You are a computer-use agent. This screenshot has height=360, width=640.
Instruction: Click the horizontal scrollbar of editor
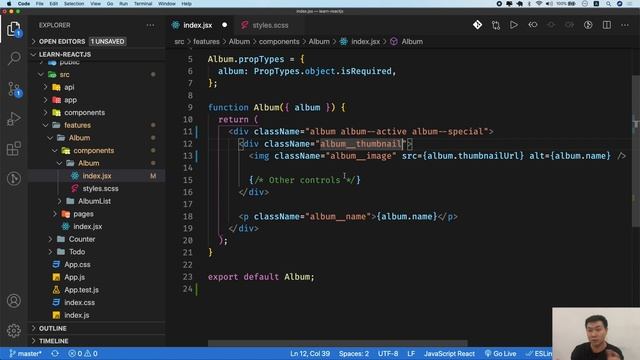click(338, 343)
